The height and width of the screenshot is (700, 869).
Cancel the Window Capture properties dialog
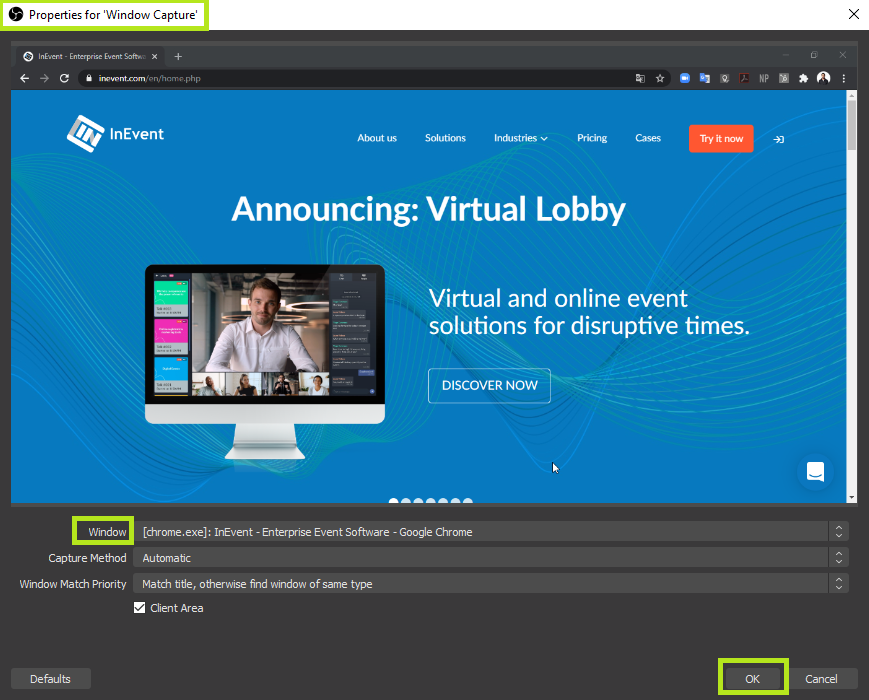tap(821, 678)
